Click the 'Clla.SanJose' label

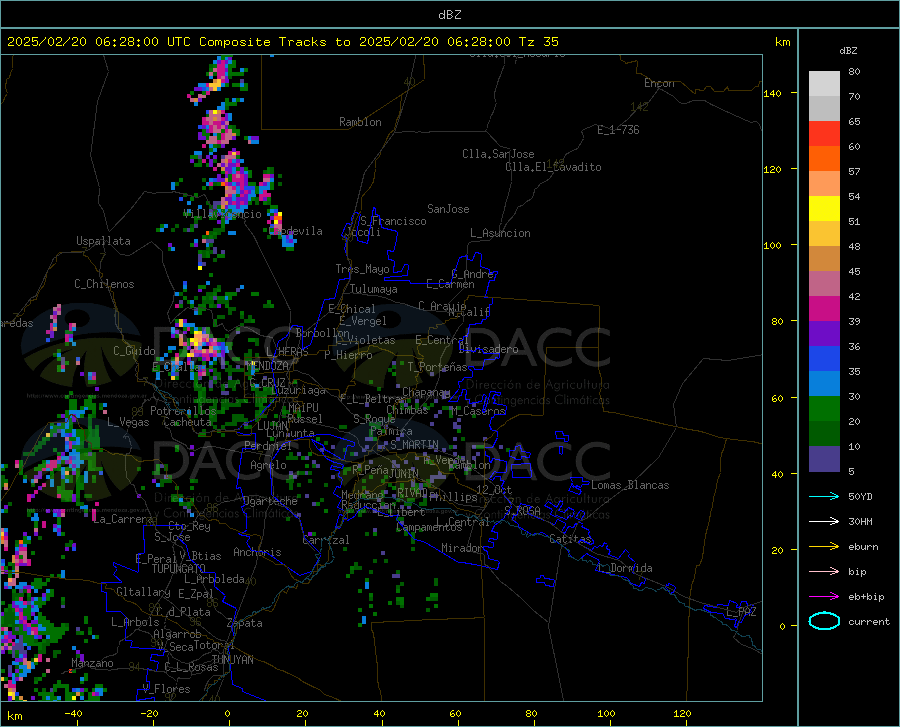pyautogui.click(x=498, y=154)
